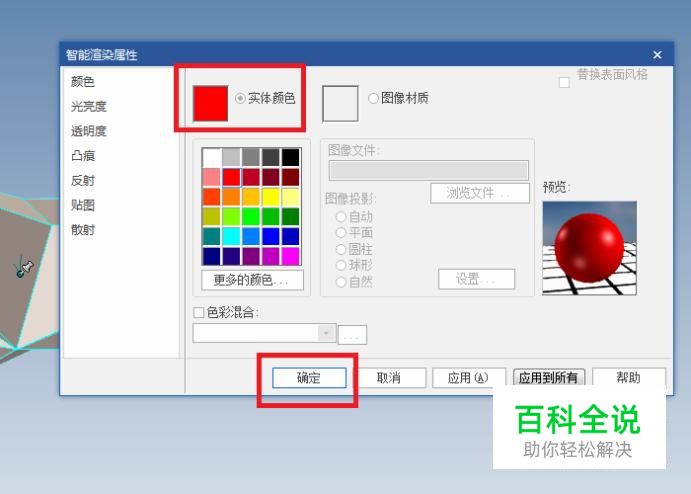Click the empty image material preview box
691x494 pixels.
pos(340,103)
